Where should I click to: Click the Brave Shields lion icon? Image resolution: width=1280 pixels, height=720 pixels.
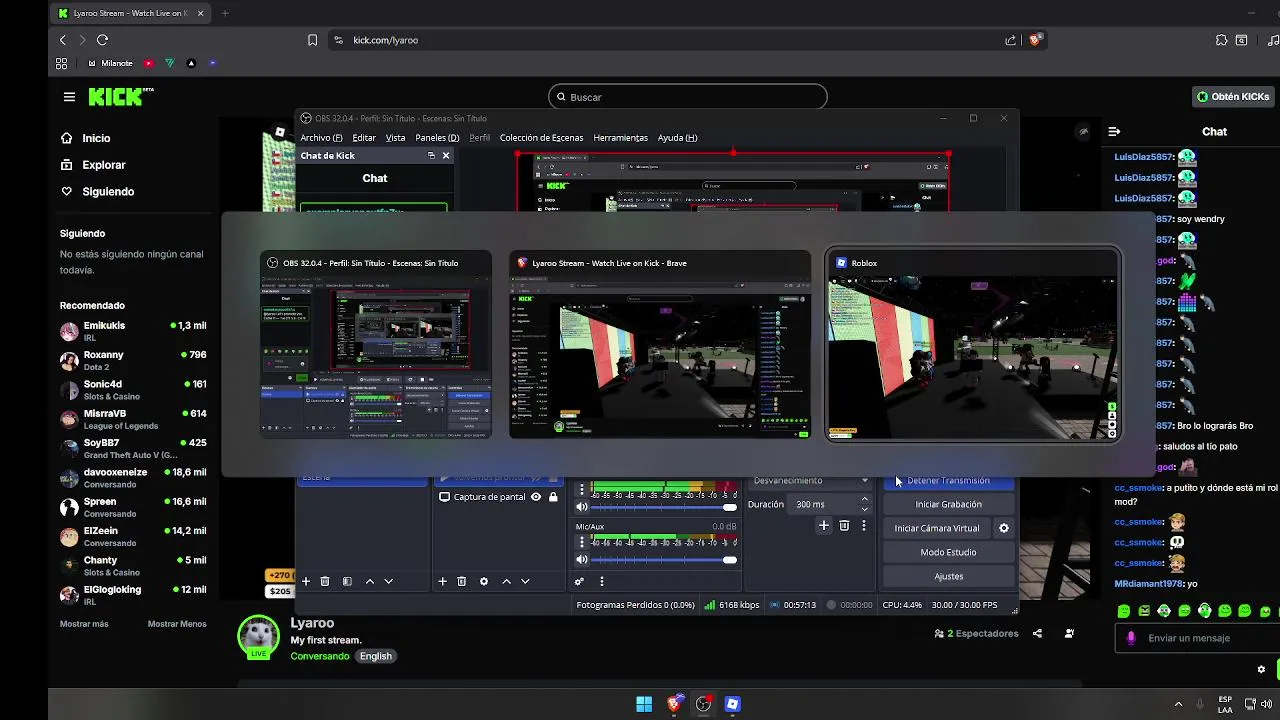(1035, 40)
